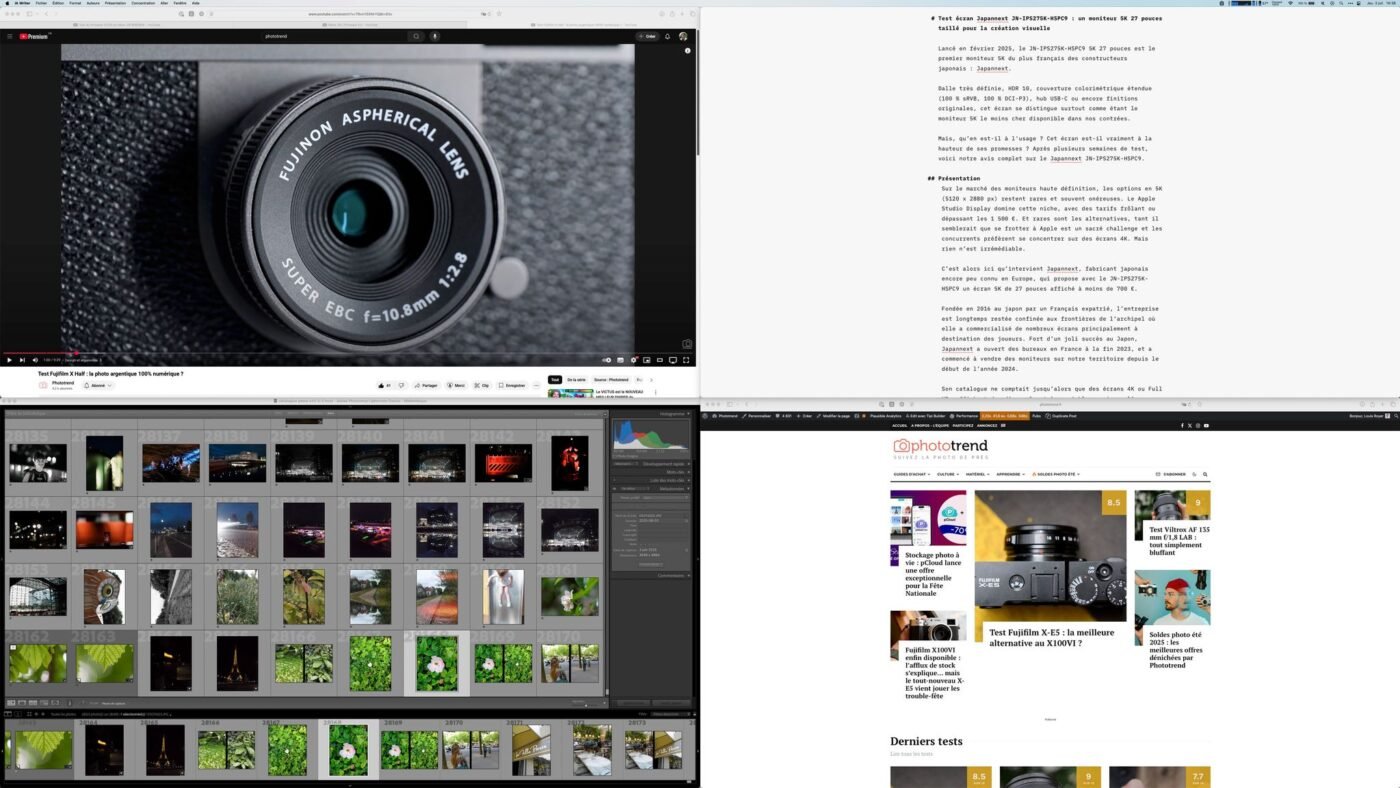
Task: Click the Safari address bar on YouTube window
Action: (x=349, y=14)
